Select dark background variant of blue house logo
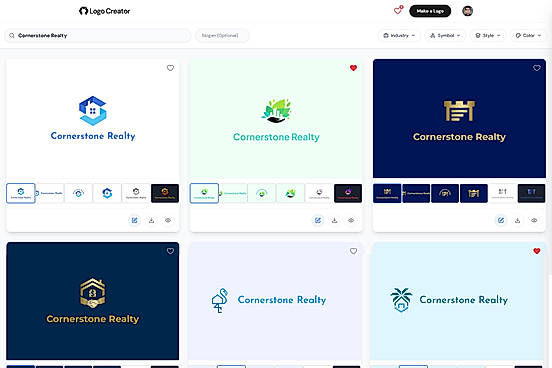This screenshot has height=368, width=552. tap(165, 193)
